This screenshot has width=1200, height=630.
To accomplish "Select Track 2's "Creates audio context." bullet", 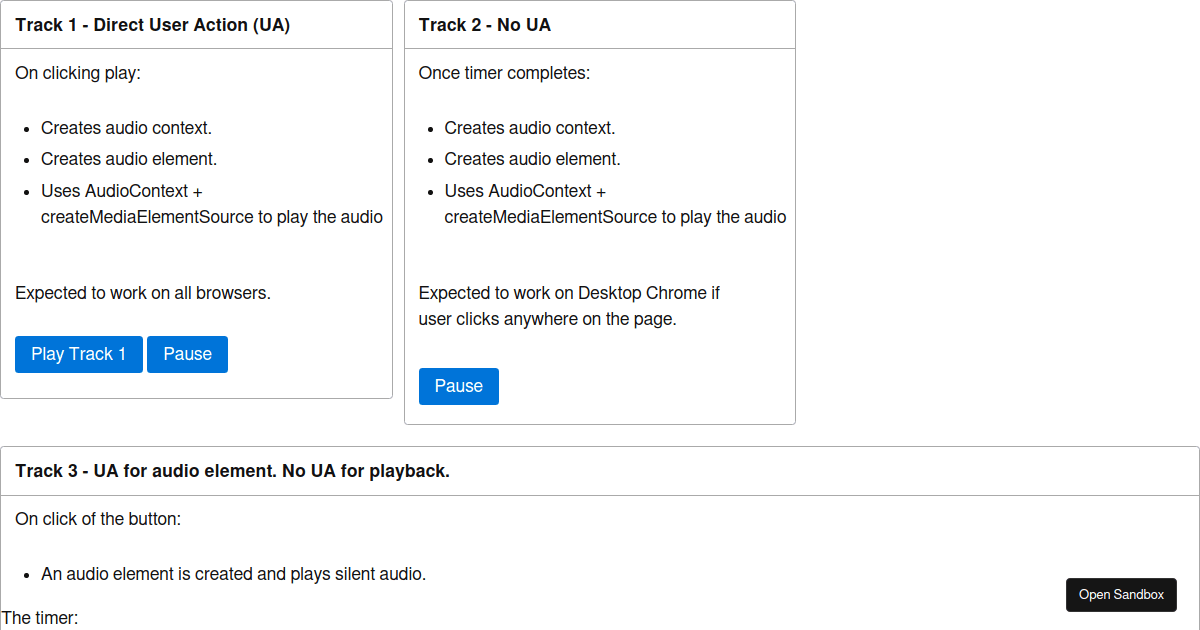I will pyautogui.click(x=530, y=128).
